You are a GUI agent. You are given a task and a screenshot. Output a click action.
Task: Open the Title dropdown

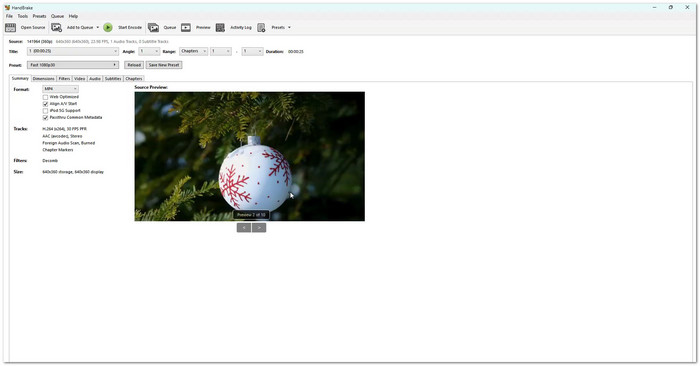coord(73,51)
